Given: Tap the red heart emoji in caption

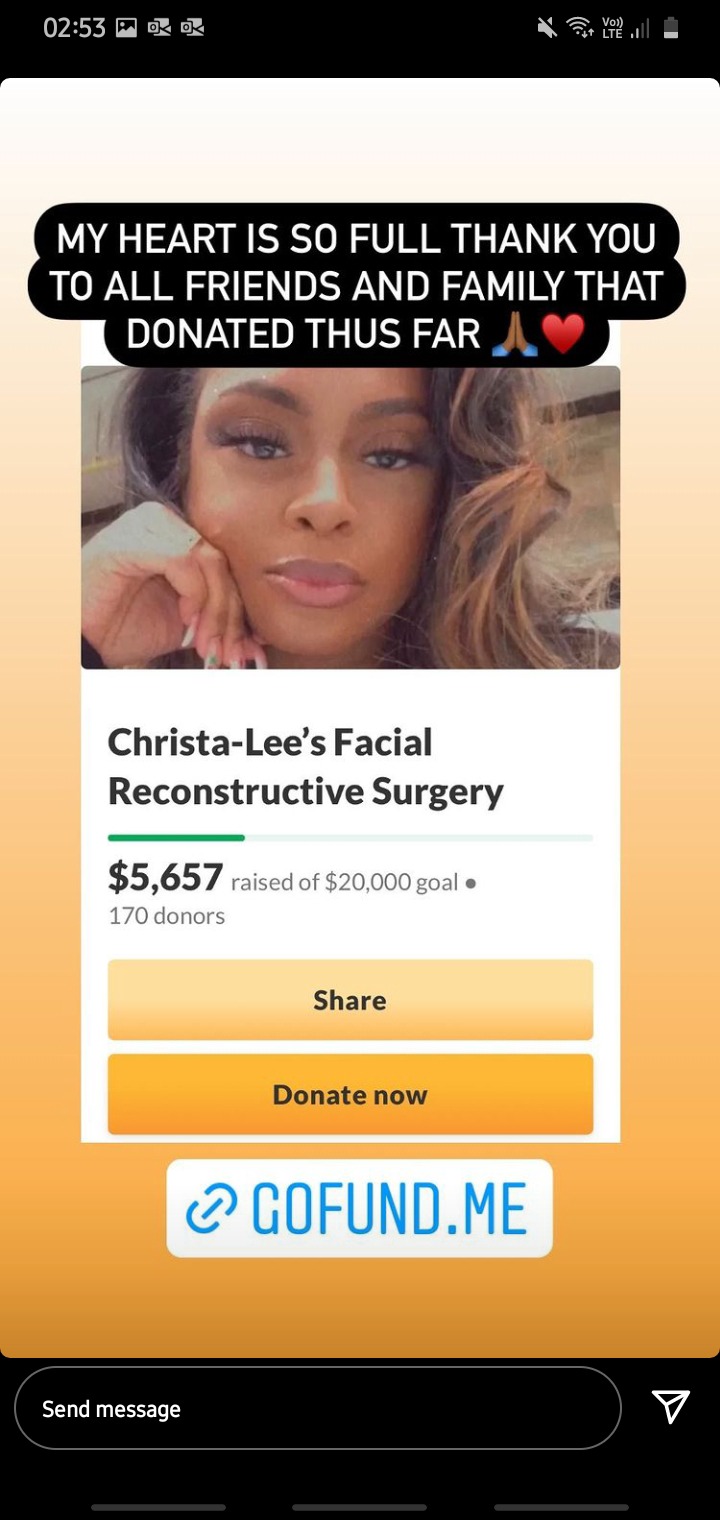Looking at the screenshot, I should pos(564,335).
